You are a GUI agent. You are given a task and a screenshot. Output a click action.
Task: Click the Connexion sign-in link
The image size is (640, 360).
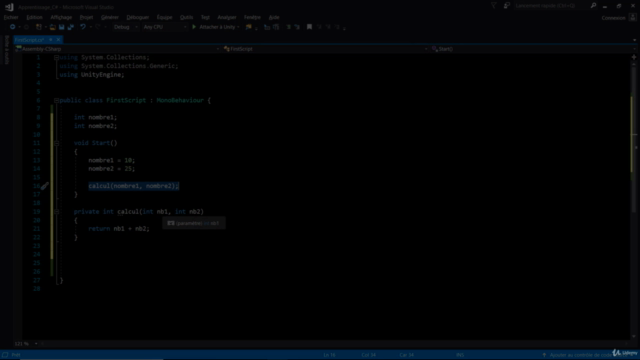pyautogui.click(x=613, y=18)
